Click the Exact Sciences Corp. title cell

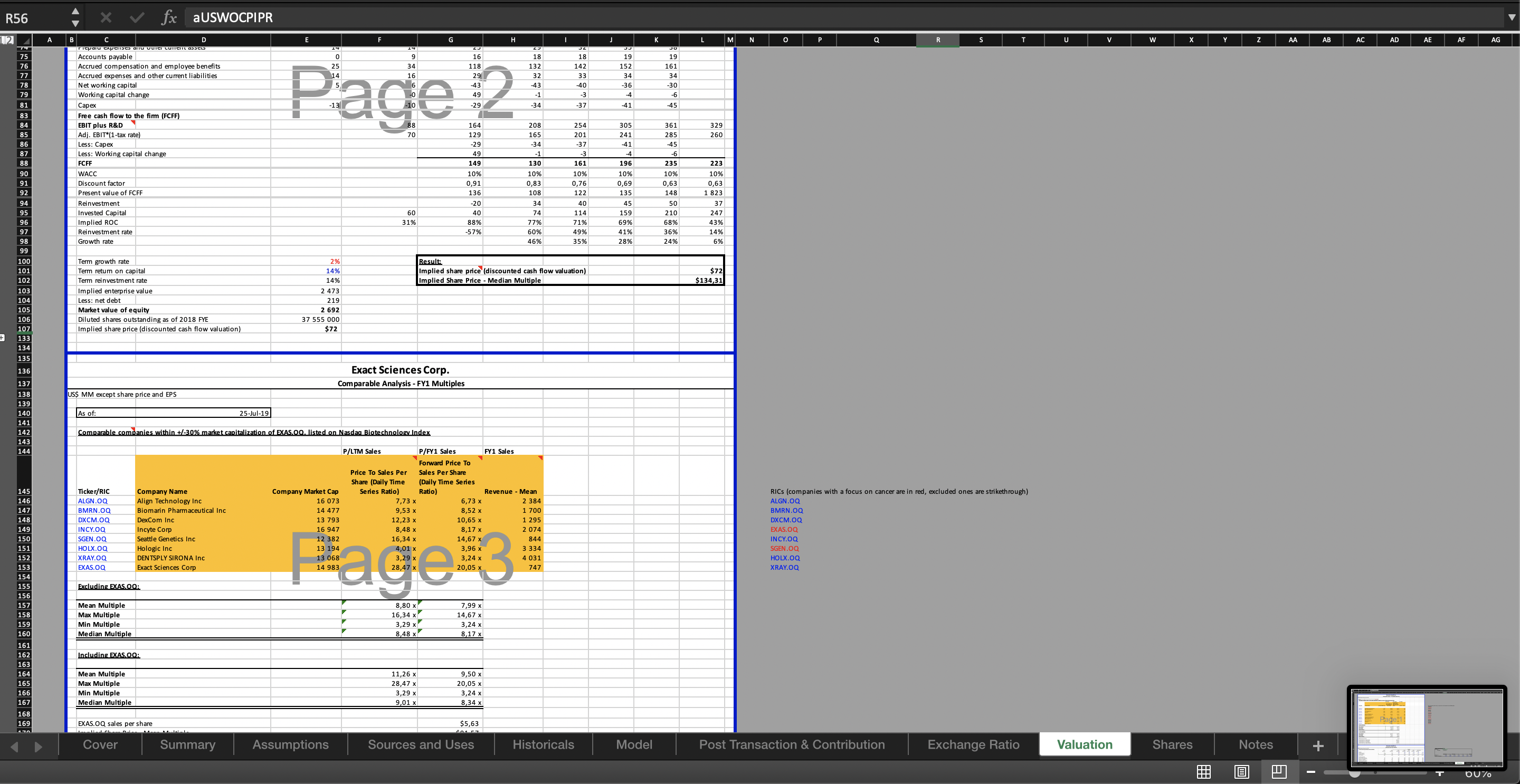tap(400, 370)
